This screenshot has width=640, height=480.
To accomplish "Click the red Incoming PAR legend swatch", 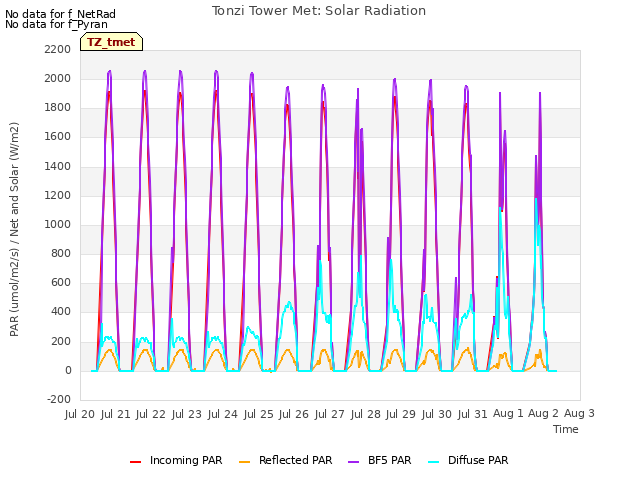I will click(136, 462).
